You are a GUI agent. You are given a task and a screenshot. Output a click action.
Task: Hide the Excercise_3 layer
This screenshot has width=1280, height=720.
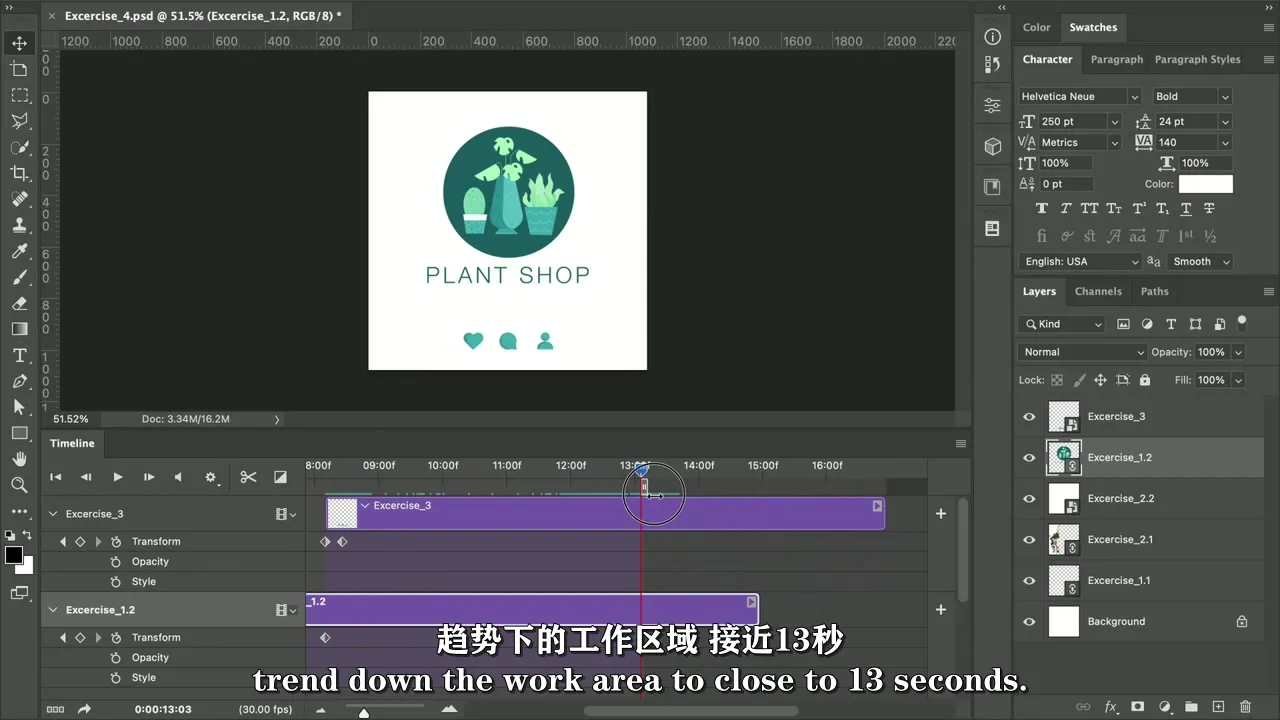[x=1029, y=417]
